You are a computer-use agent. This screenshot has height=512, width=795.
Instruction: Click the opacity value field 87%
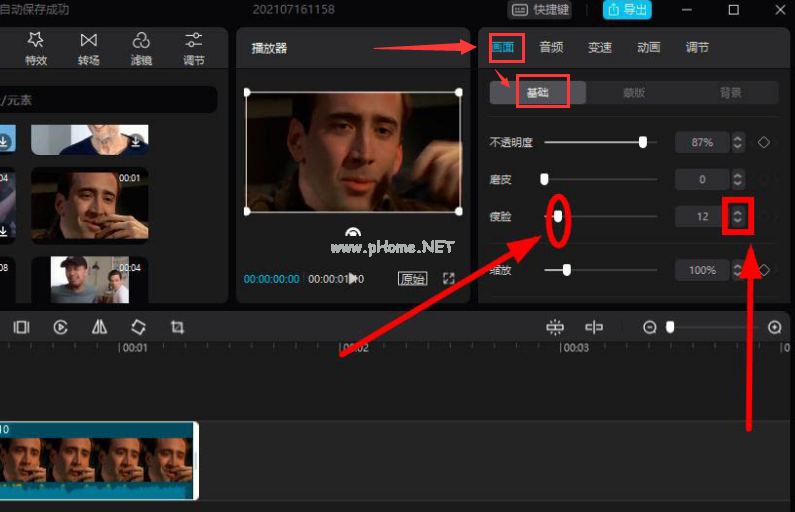point(702,142)
